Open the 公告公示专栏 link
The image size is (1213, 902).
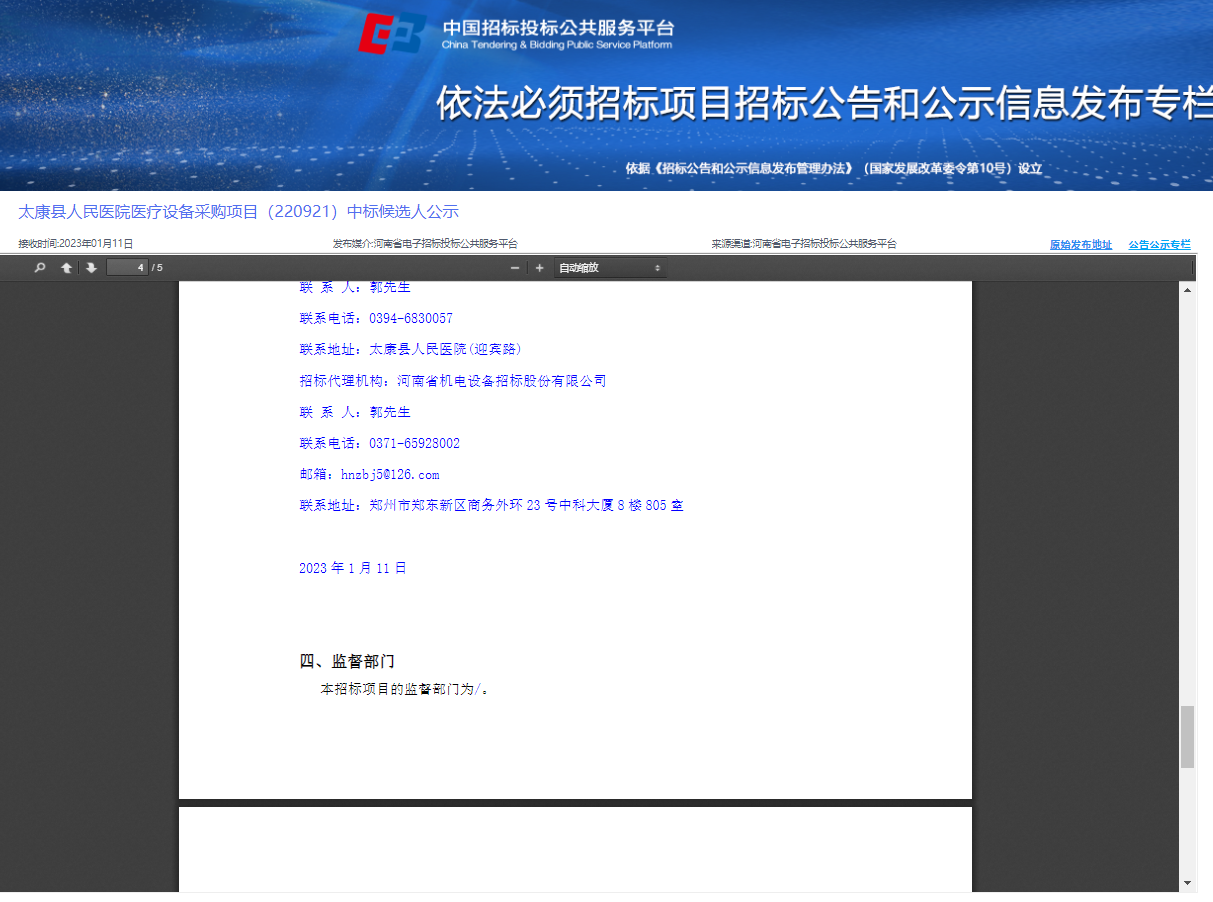coord(1159,245)
